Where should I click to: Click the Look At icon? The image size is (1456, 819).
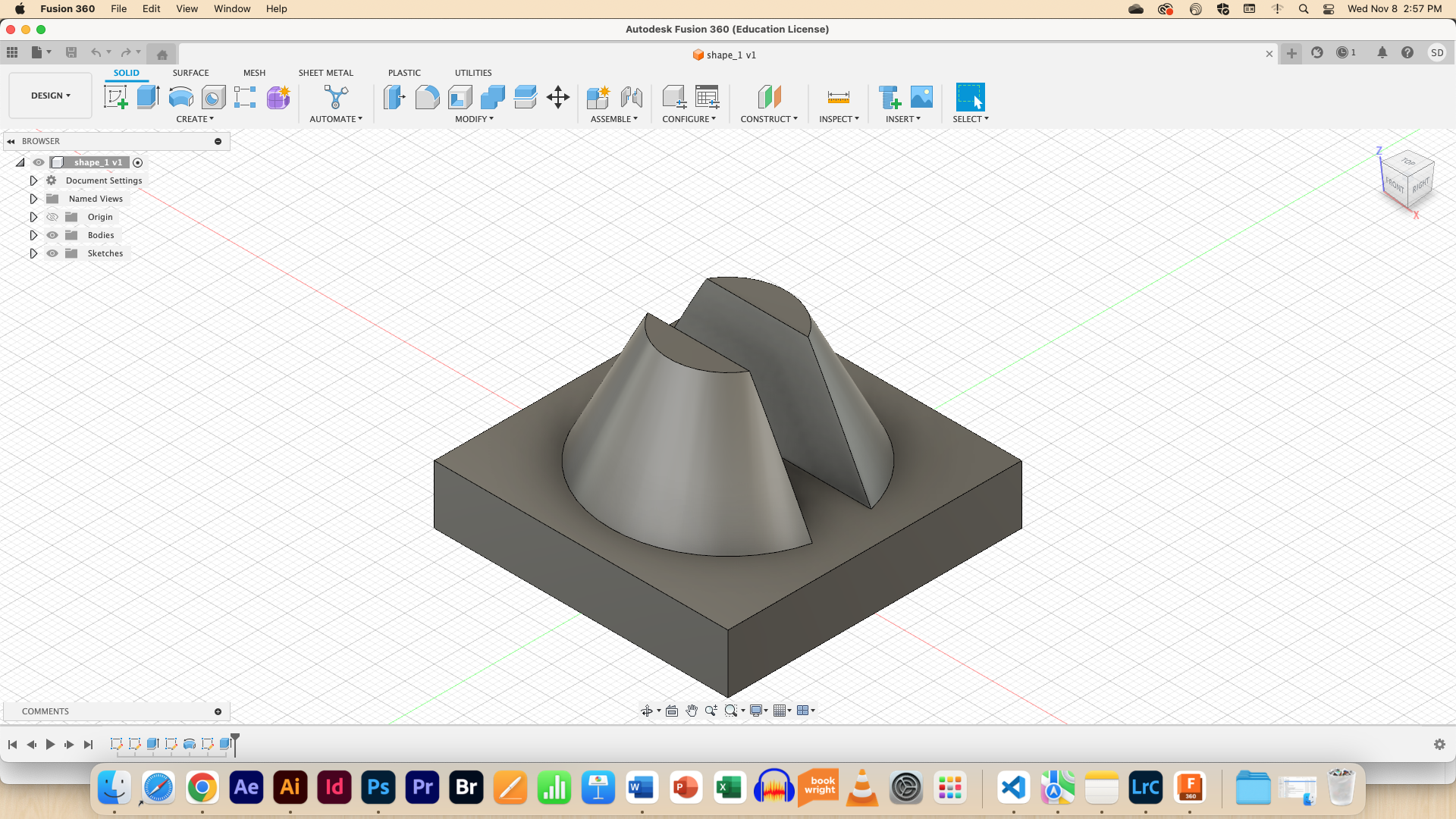tap(672, 711)
